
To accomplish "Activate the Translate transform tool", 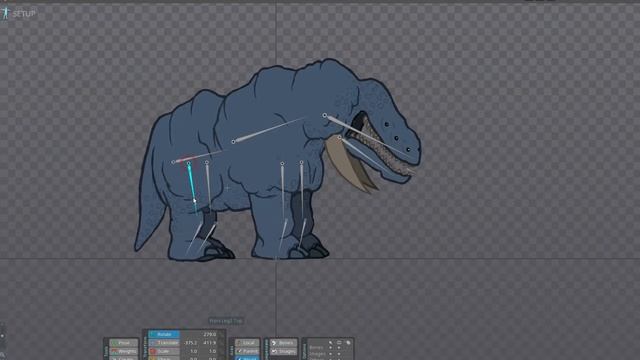I will pyautogui.click(x=164, y=343).
